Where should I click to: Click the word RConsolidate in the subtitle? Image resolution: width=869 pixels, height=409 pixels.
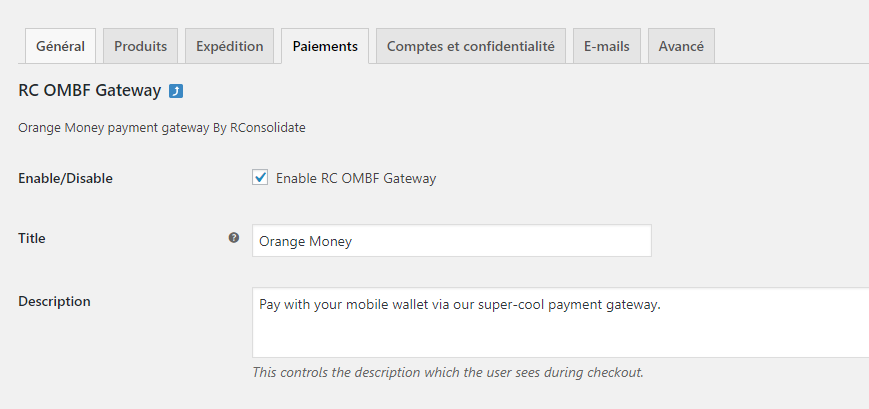267,127
